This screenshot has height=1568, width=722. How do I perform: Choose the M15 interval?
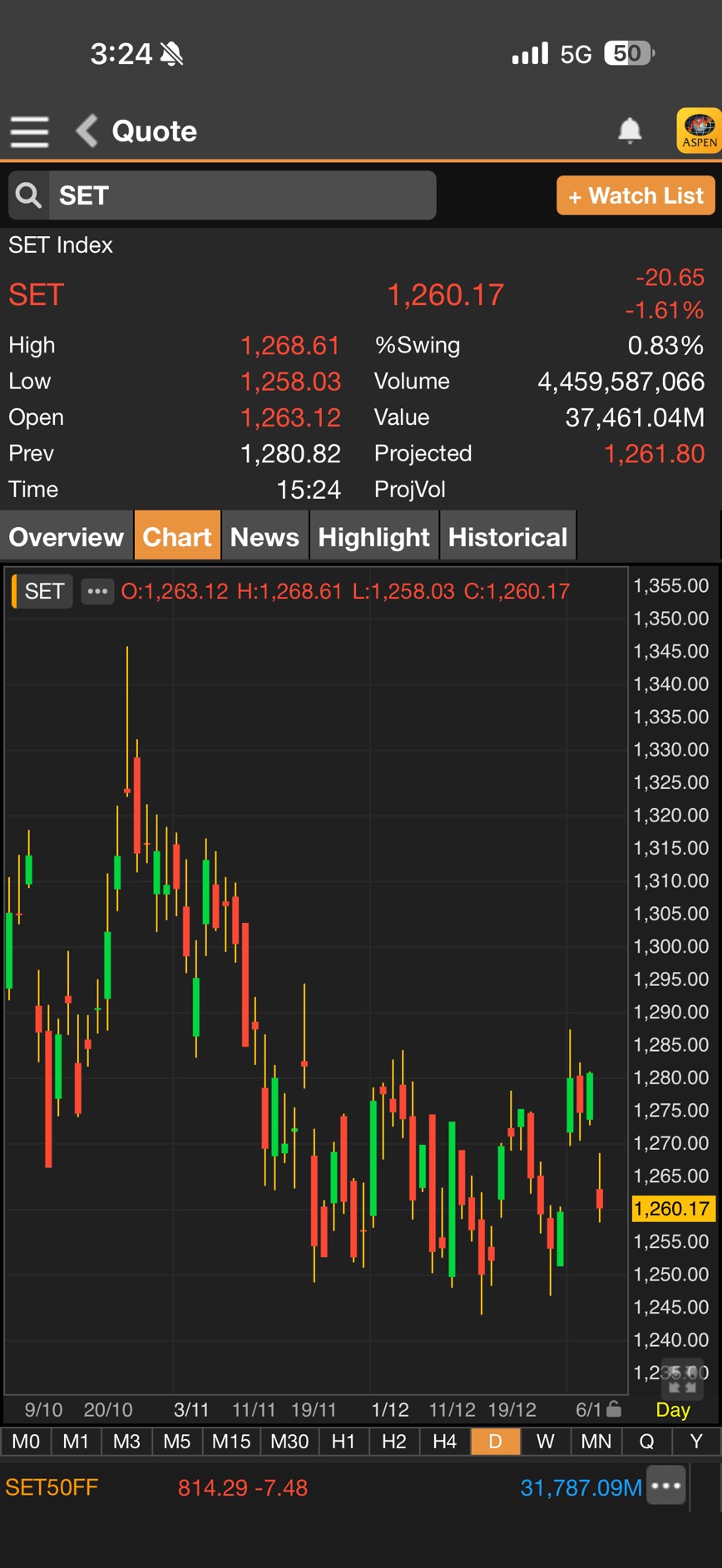pyautogui.click(x=230, y=1442)
